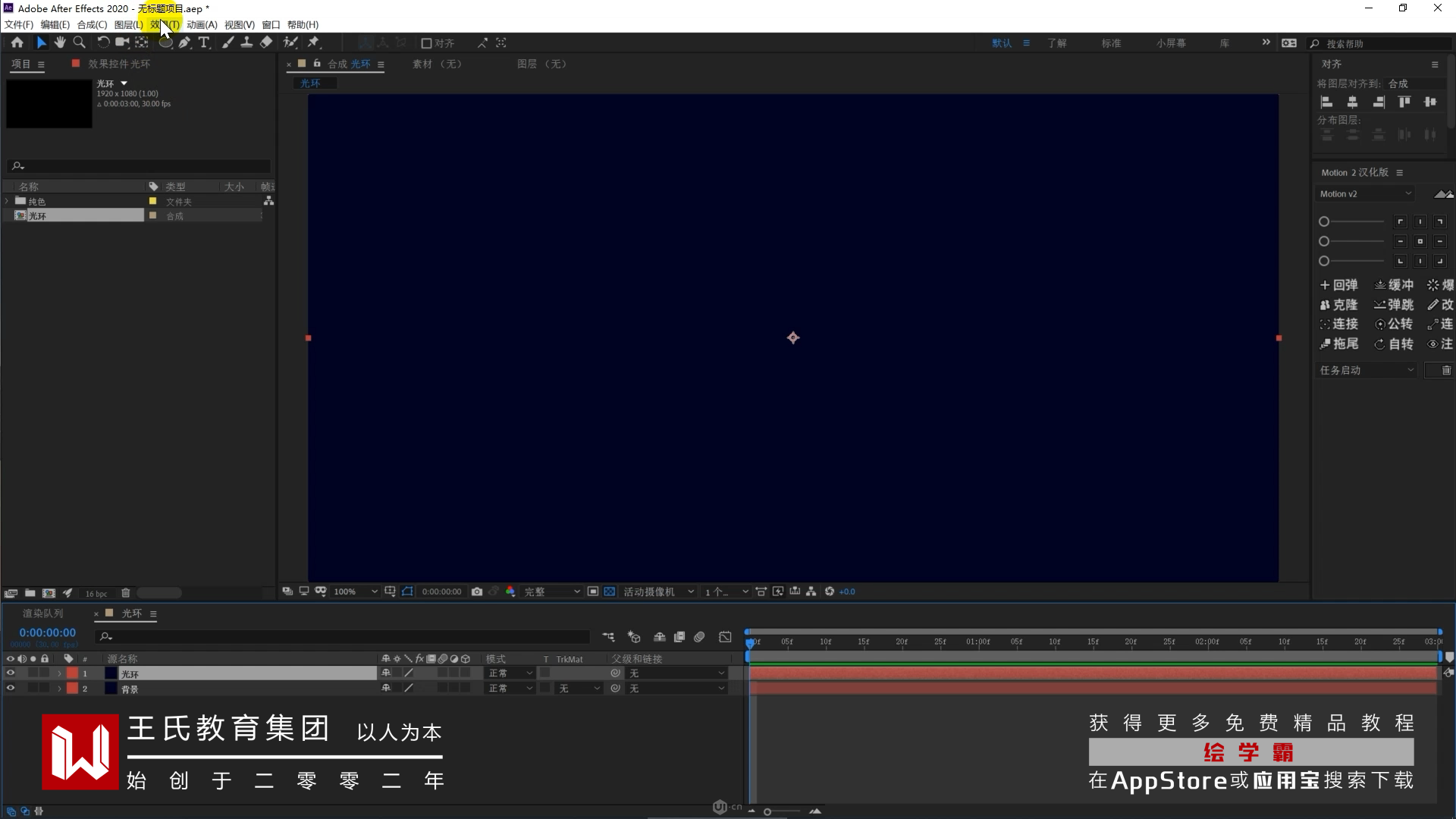Enable the 对齐 snapping checkbox
Image resolution: width=1456 pixels, height=819 pixels.
click(426, 43)
